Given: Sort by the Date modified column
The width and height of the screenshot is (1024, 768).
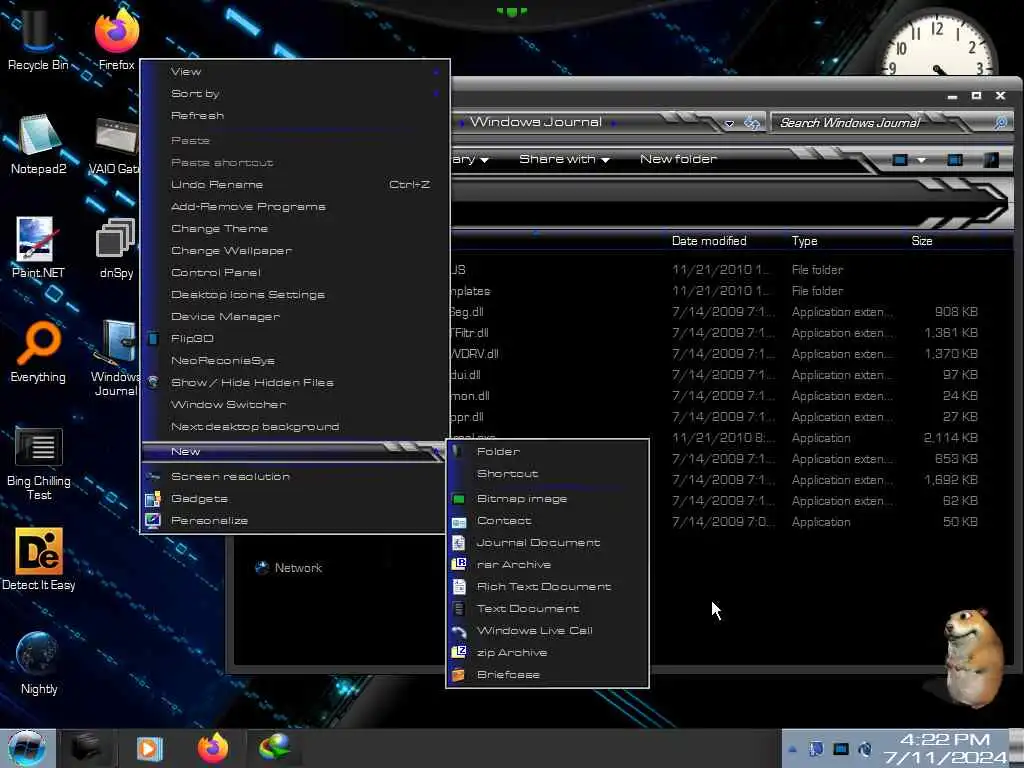Looking at the screenshot, I should click(x=709, y=241).
